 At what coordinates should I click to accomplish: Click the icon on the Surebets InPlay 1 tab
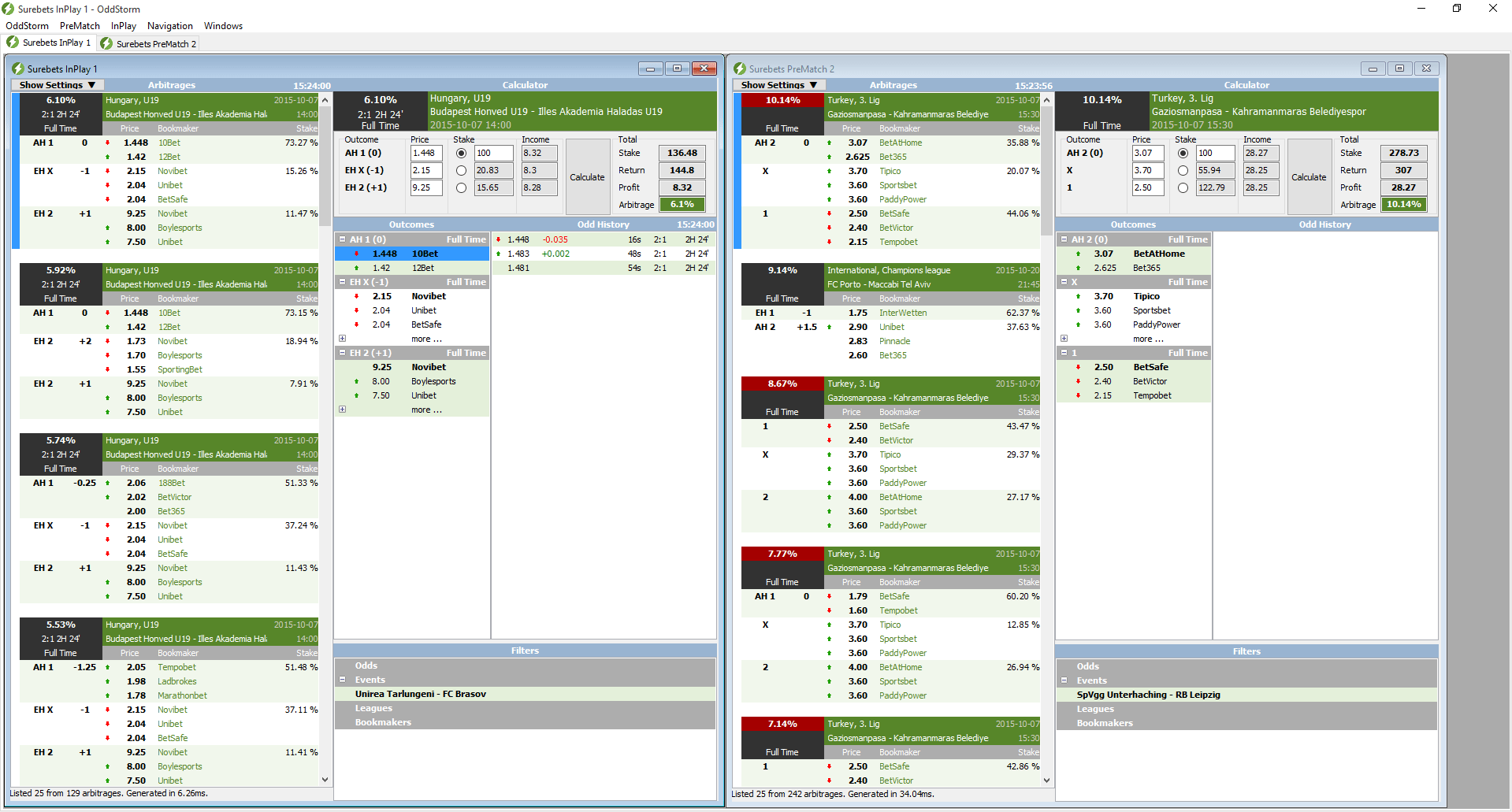pyautogui.click(x=13, y=43)
